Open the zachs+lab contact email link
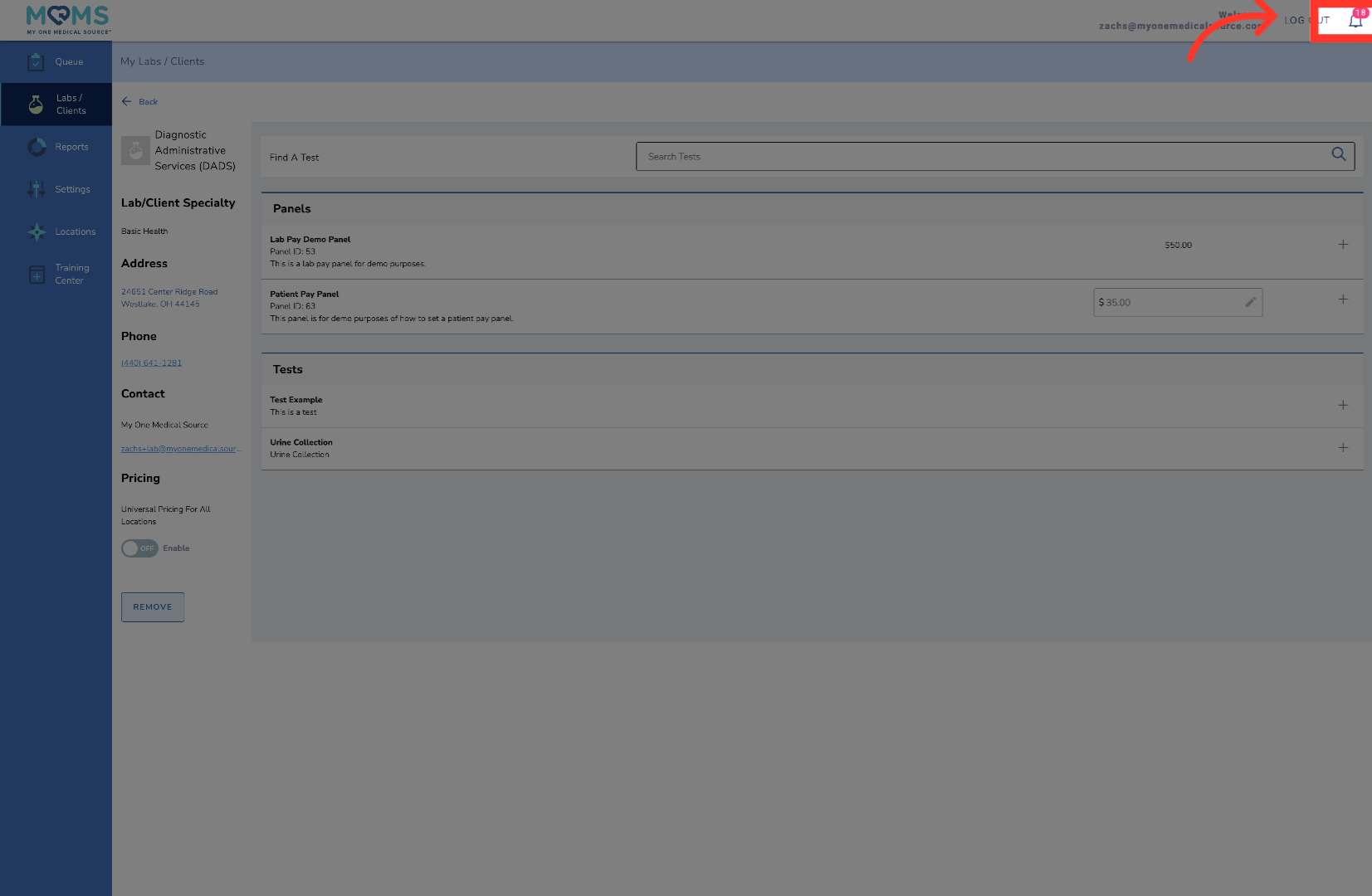Viewport: 1372px width, 896px height. tap(179, 448)
